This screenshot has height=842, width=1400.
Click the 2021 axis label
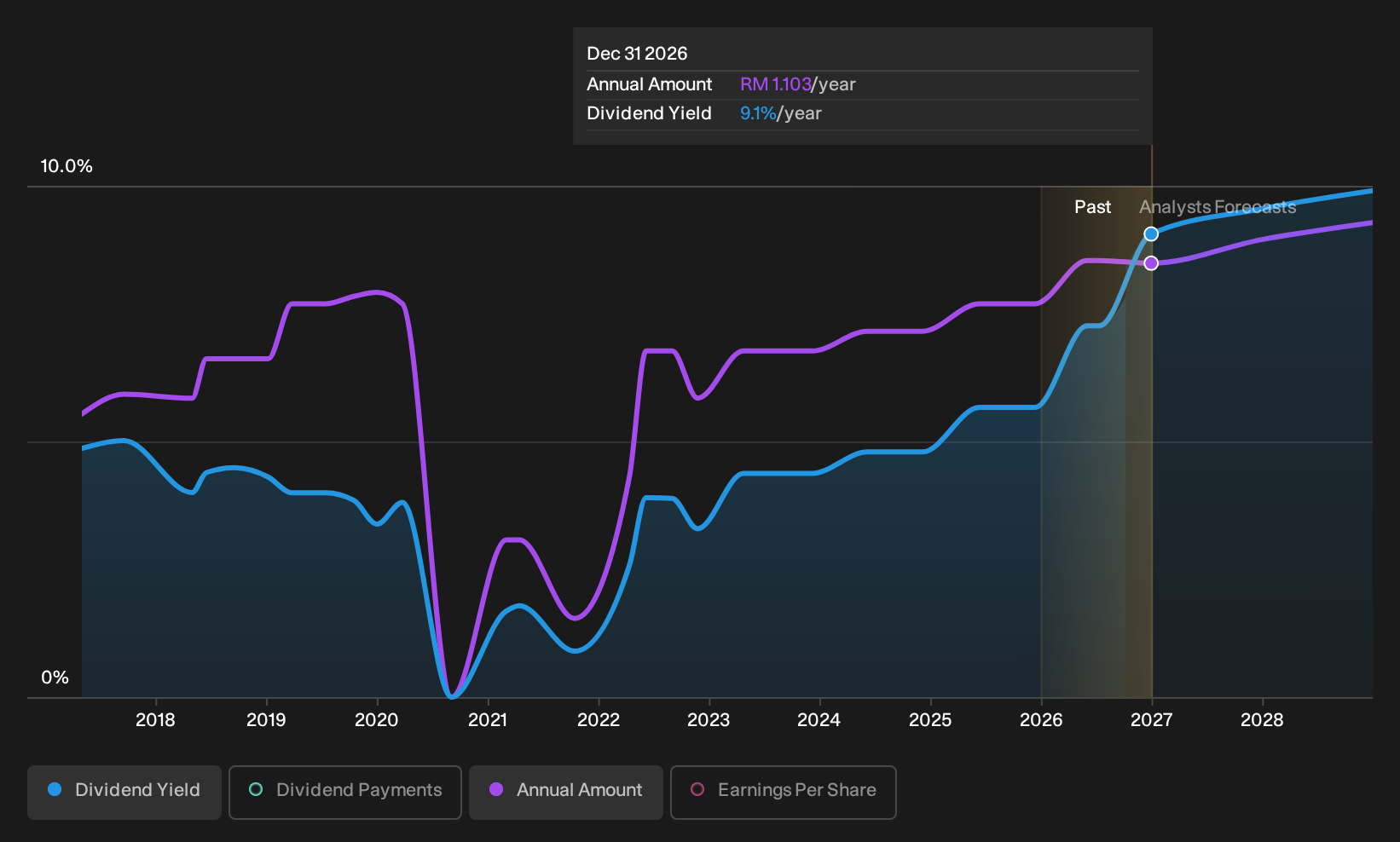click(x=488, y=720)
